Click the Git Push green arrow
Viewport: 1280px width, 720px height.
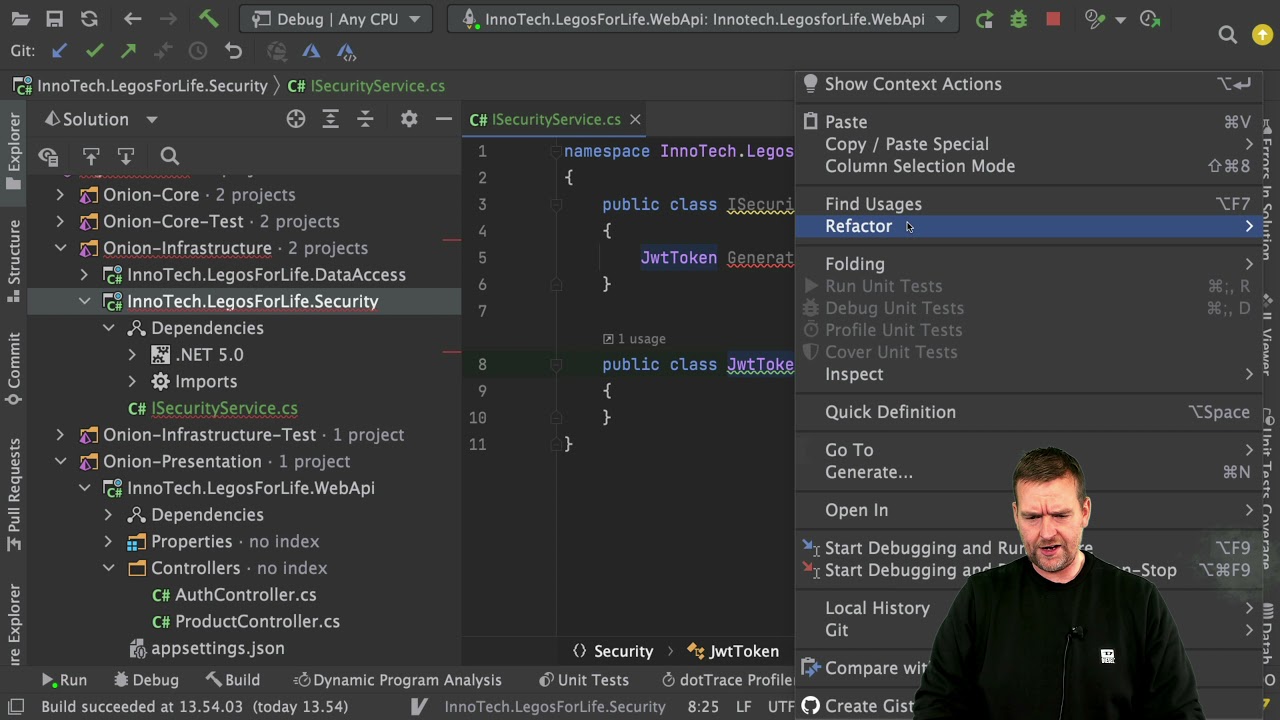click(x=128, y=51)
